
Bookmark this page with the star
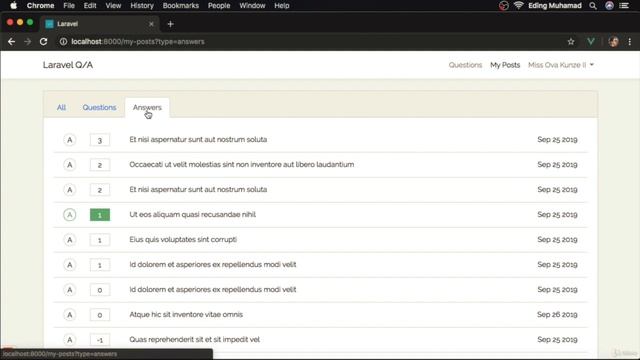571,42
